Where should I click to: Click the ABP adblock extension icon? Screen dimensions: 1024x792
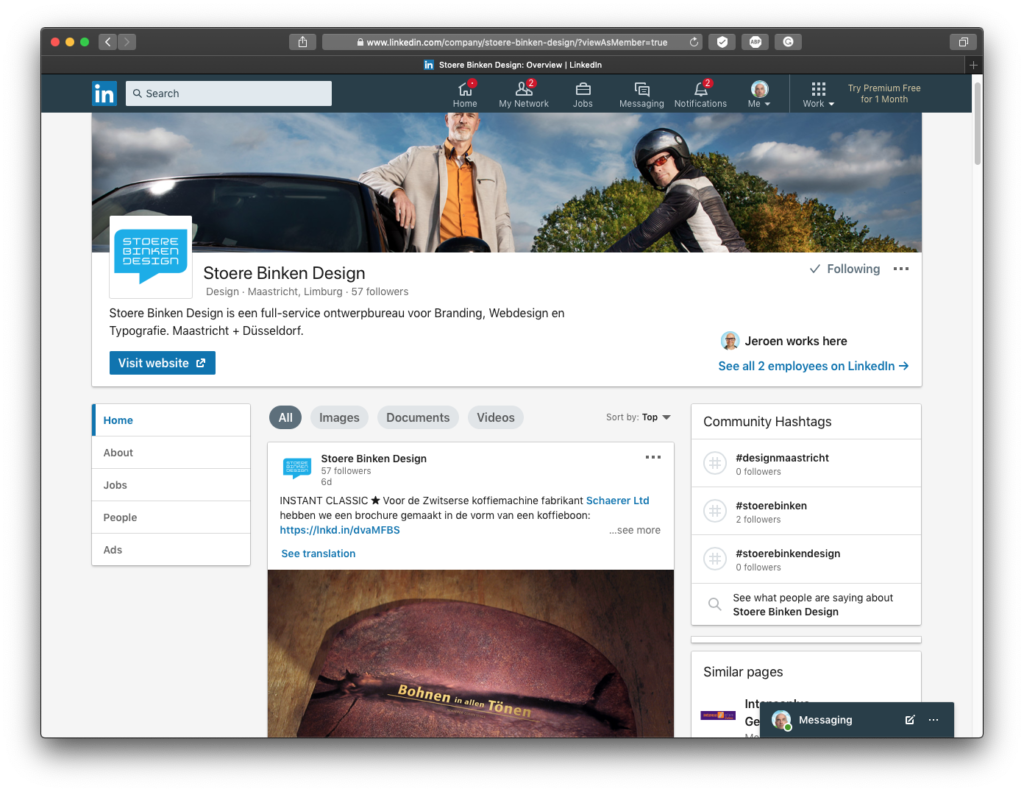click(x=755, y=42)
